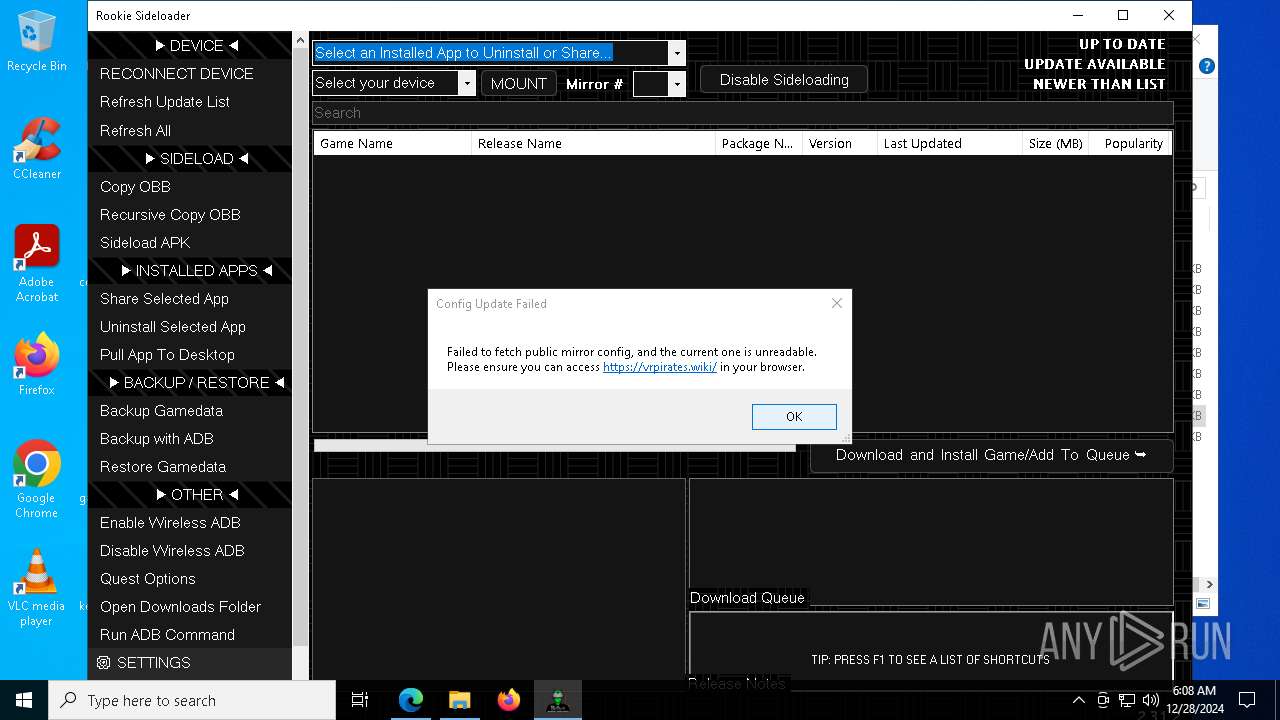The height and width of the screenshot is (720, 1280).
Task: Collapse the SIDELOAD section header
Action: [190, 159]
